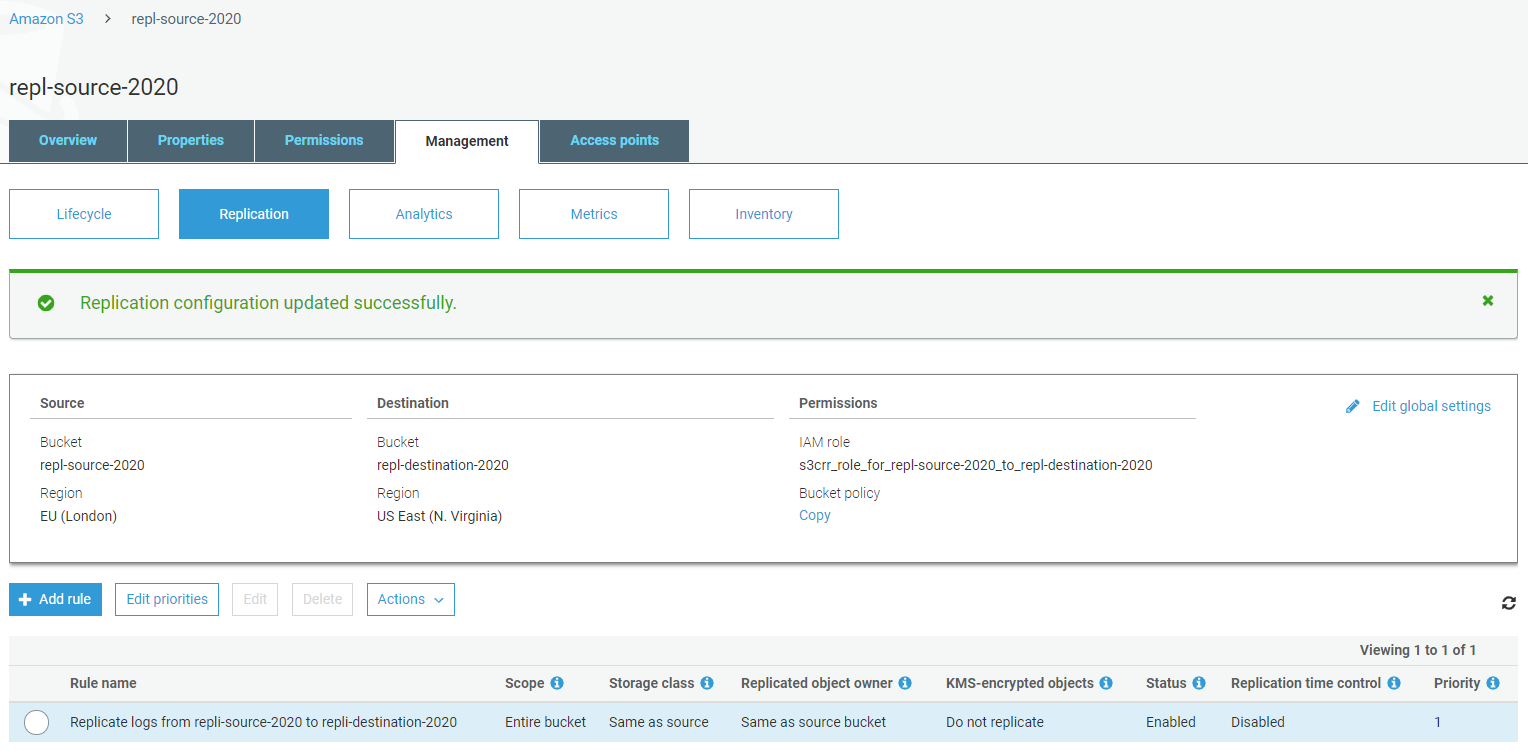The width and height of the screenshot is (1528, 751).
Task: Click the 'Same as source' storage class cell
Action: (659, 722)
